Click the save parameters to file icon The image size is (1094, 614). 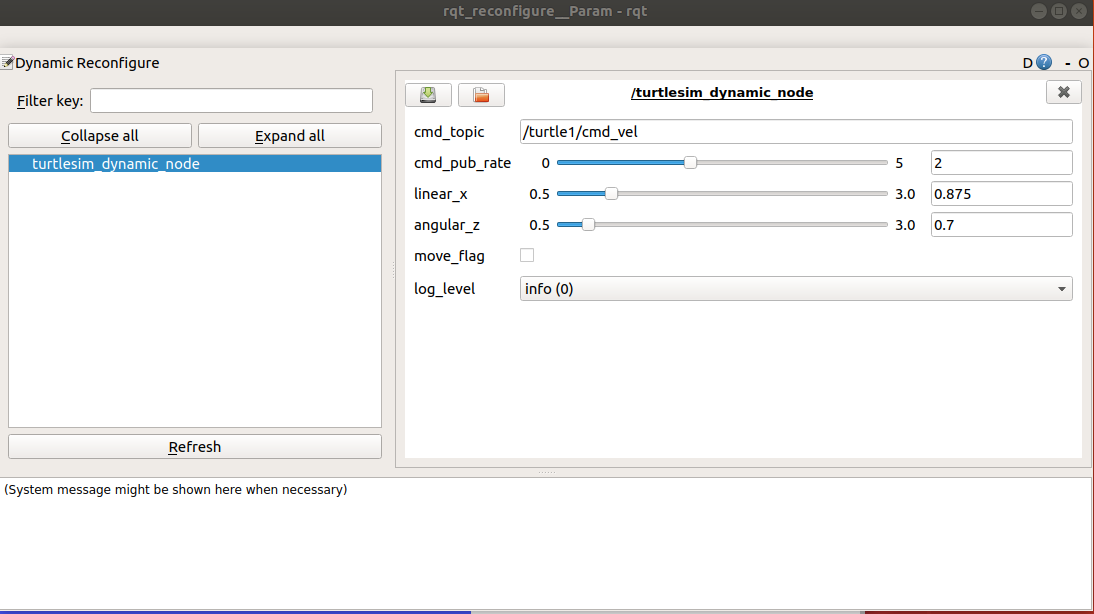[428, 94]
